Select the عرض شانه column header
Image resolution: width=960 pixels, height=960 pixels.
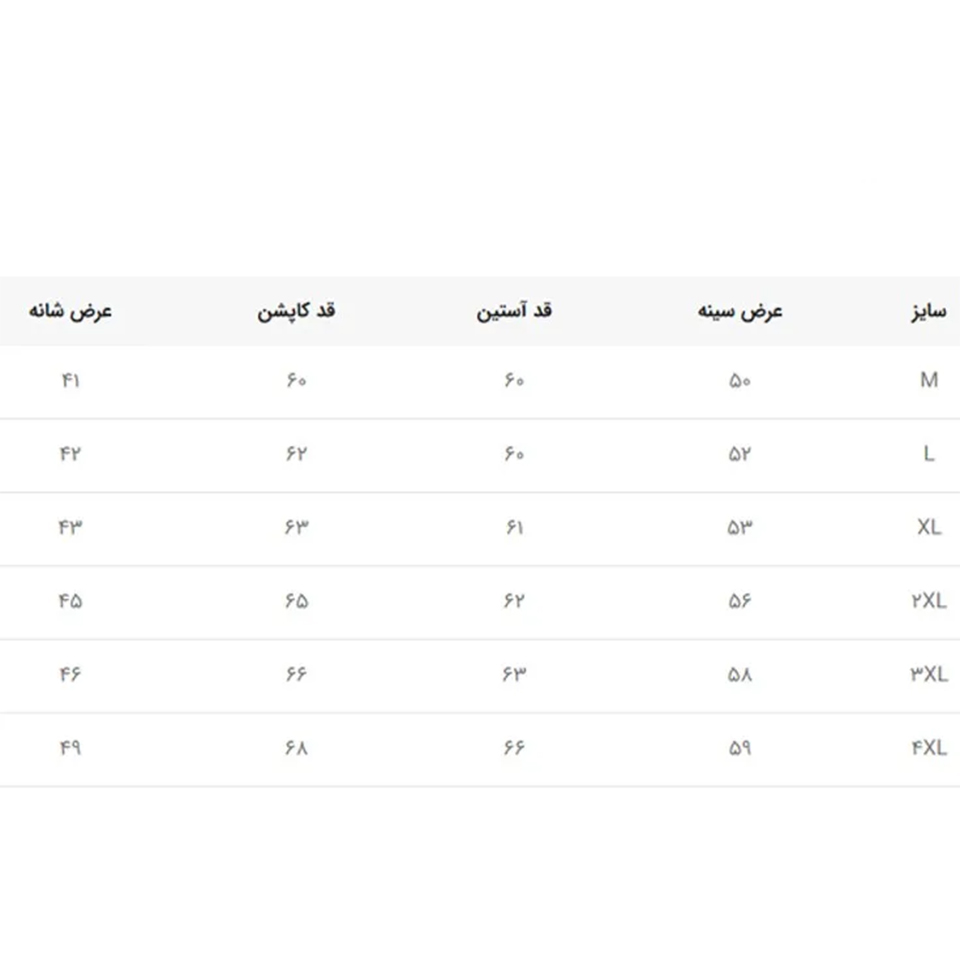pos(70,311)
